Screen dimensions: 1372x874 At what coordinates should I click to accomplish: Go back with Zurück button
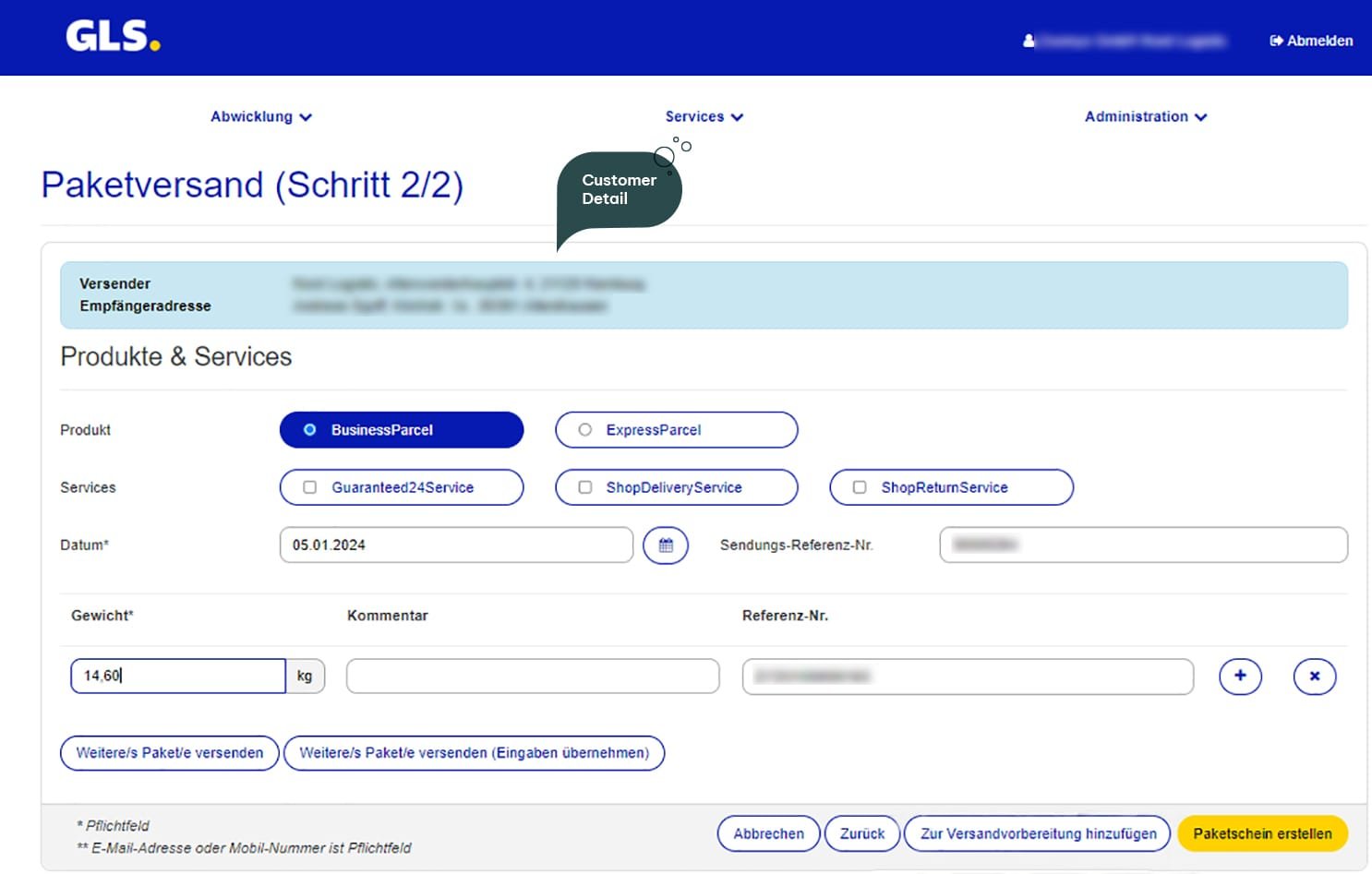[x=861, y=833]
